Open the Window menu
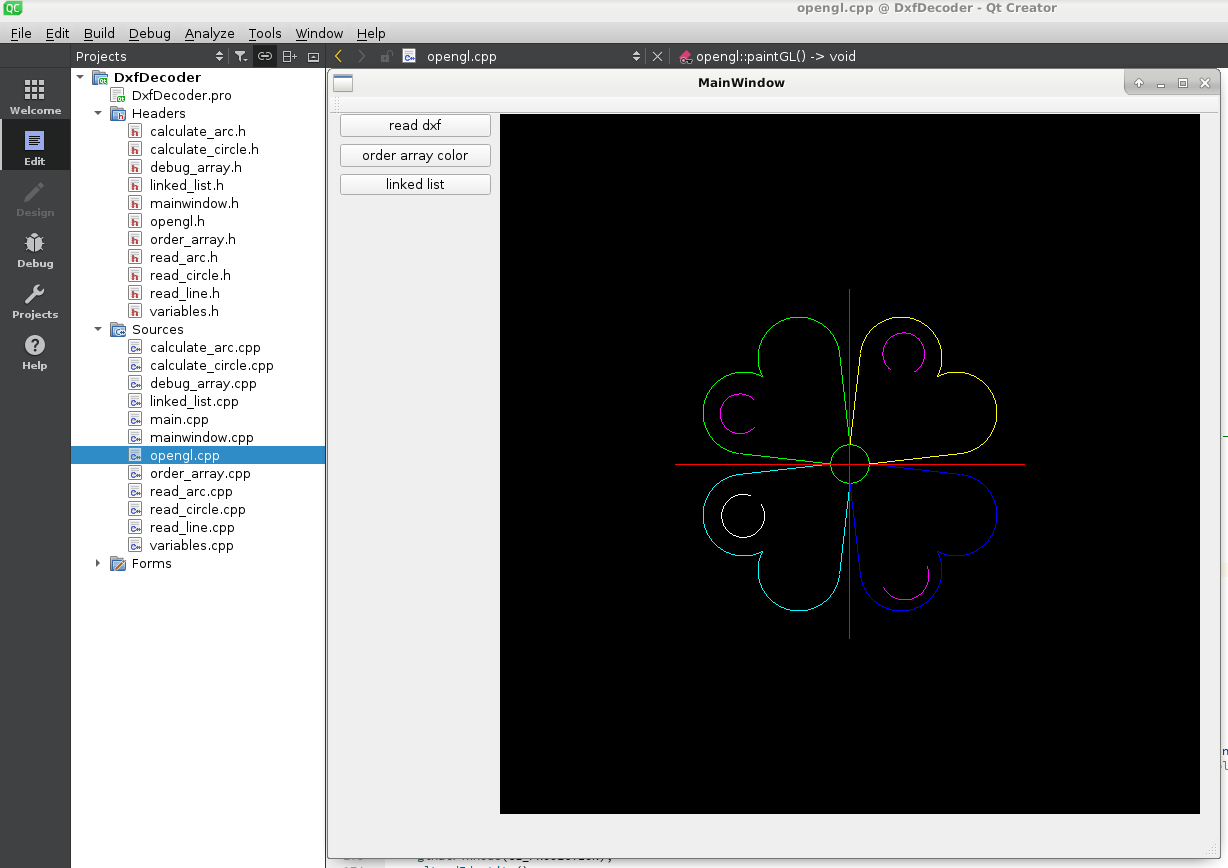Image resolution: width=1228 pixels, height=868 pixels. 319,33
